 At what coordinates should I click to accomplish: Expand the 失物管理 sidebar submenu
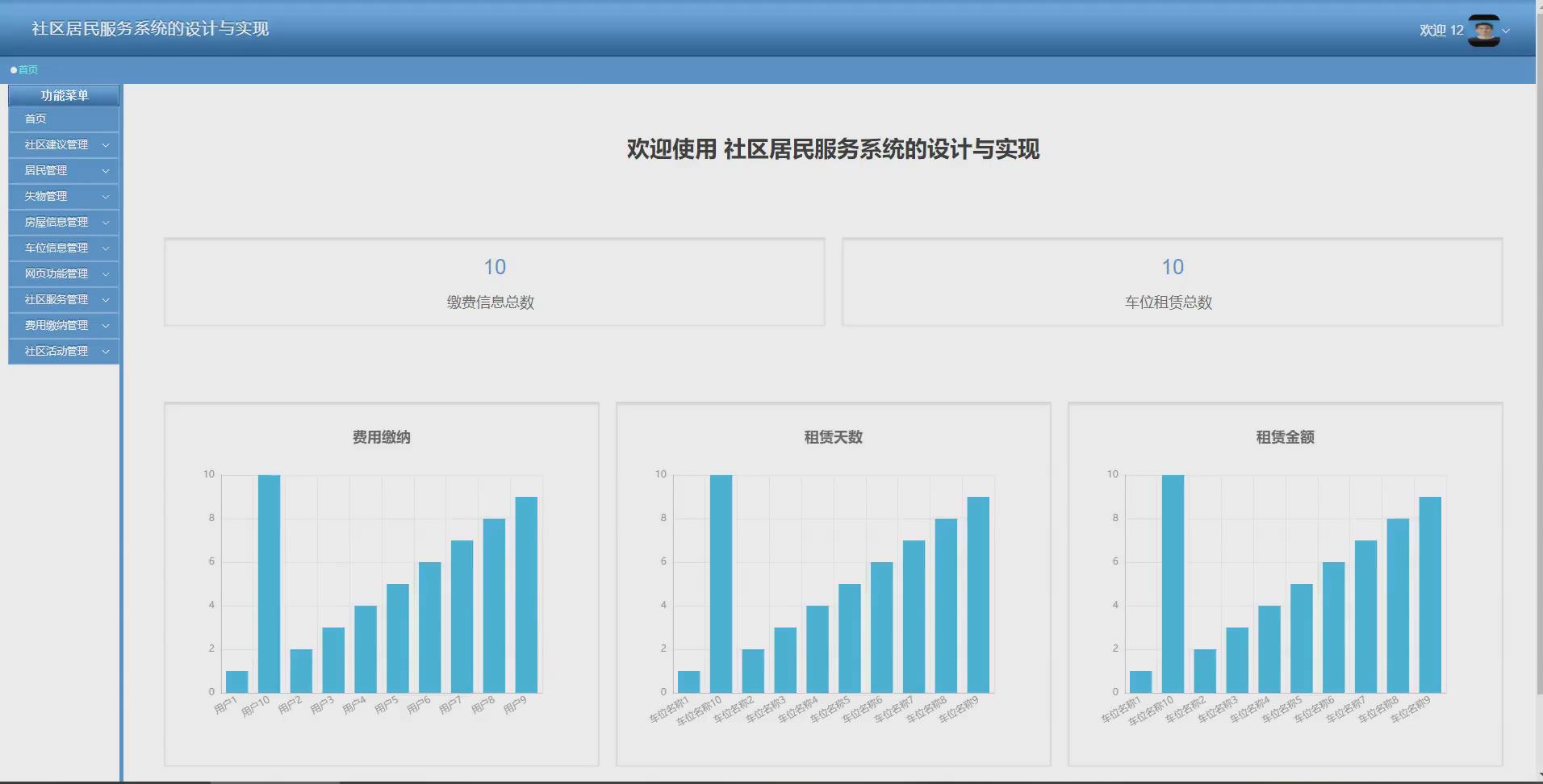tap(63, 196)
